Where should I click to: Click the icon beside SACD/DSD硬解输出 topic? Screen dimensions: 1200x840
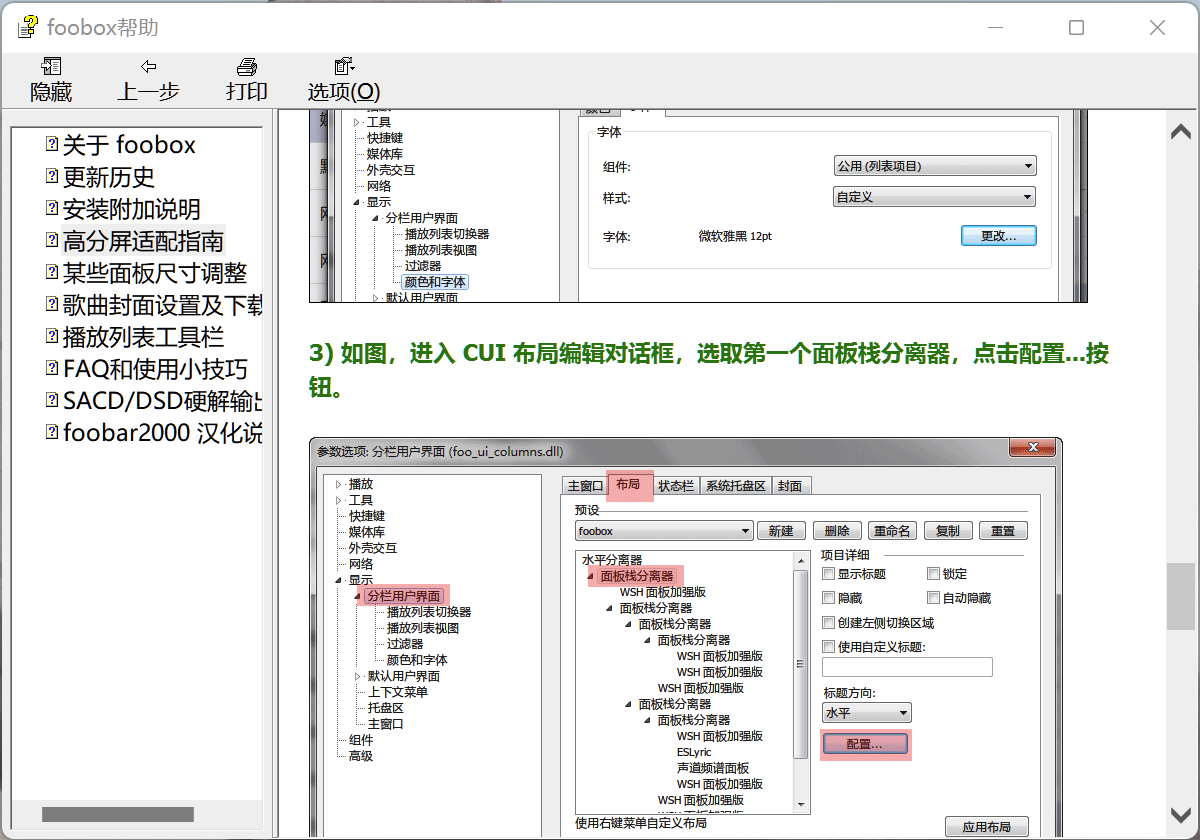coord(51,400)
